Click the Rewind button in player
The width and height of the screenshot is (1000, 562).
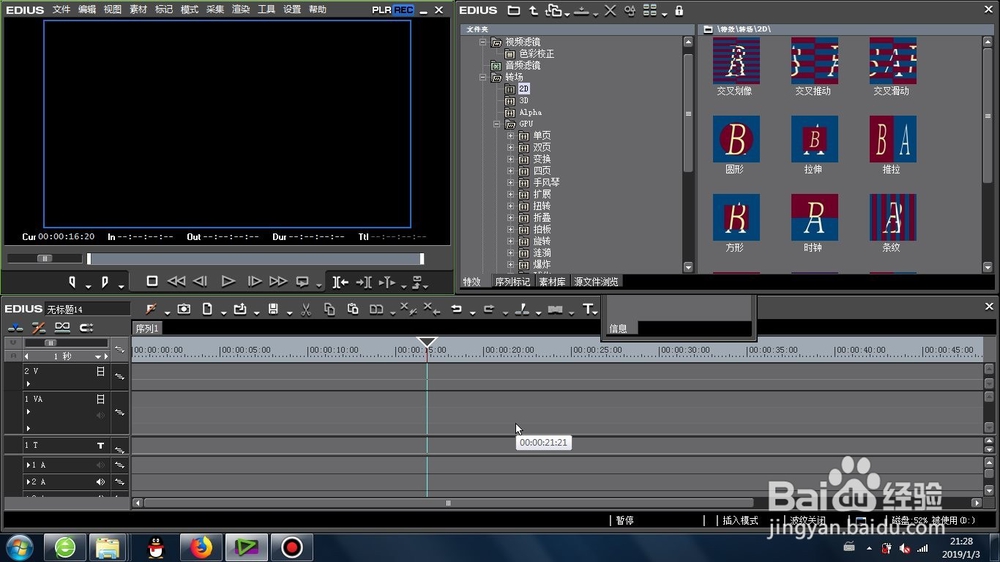pos(176,281)
